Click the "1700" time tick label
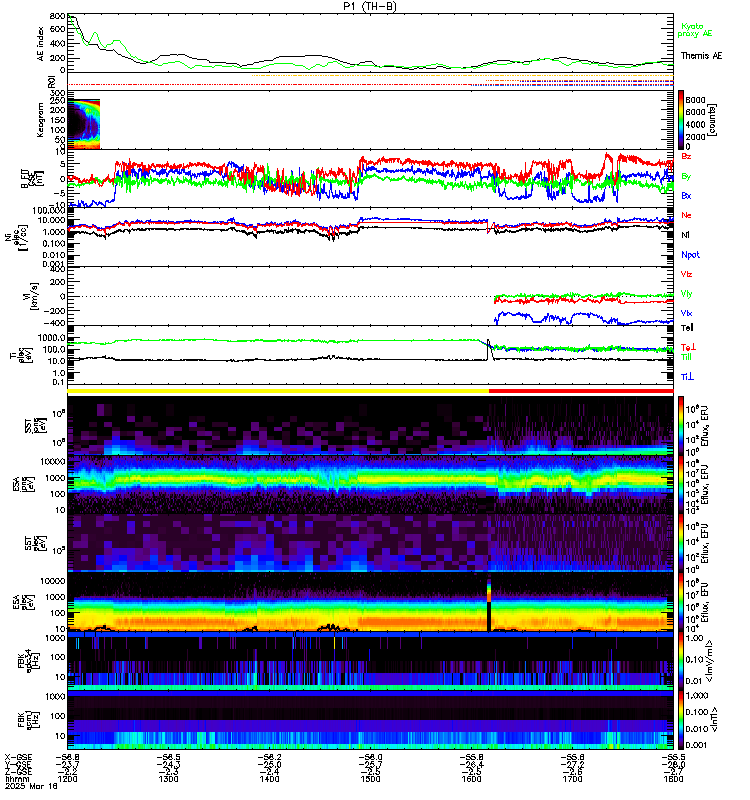 pyautogui.click(x=572, y=779)
